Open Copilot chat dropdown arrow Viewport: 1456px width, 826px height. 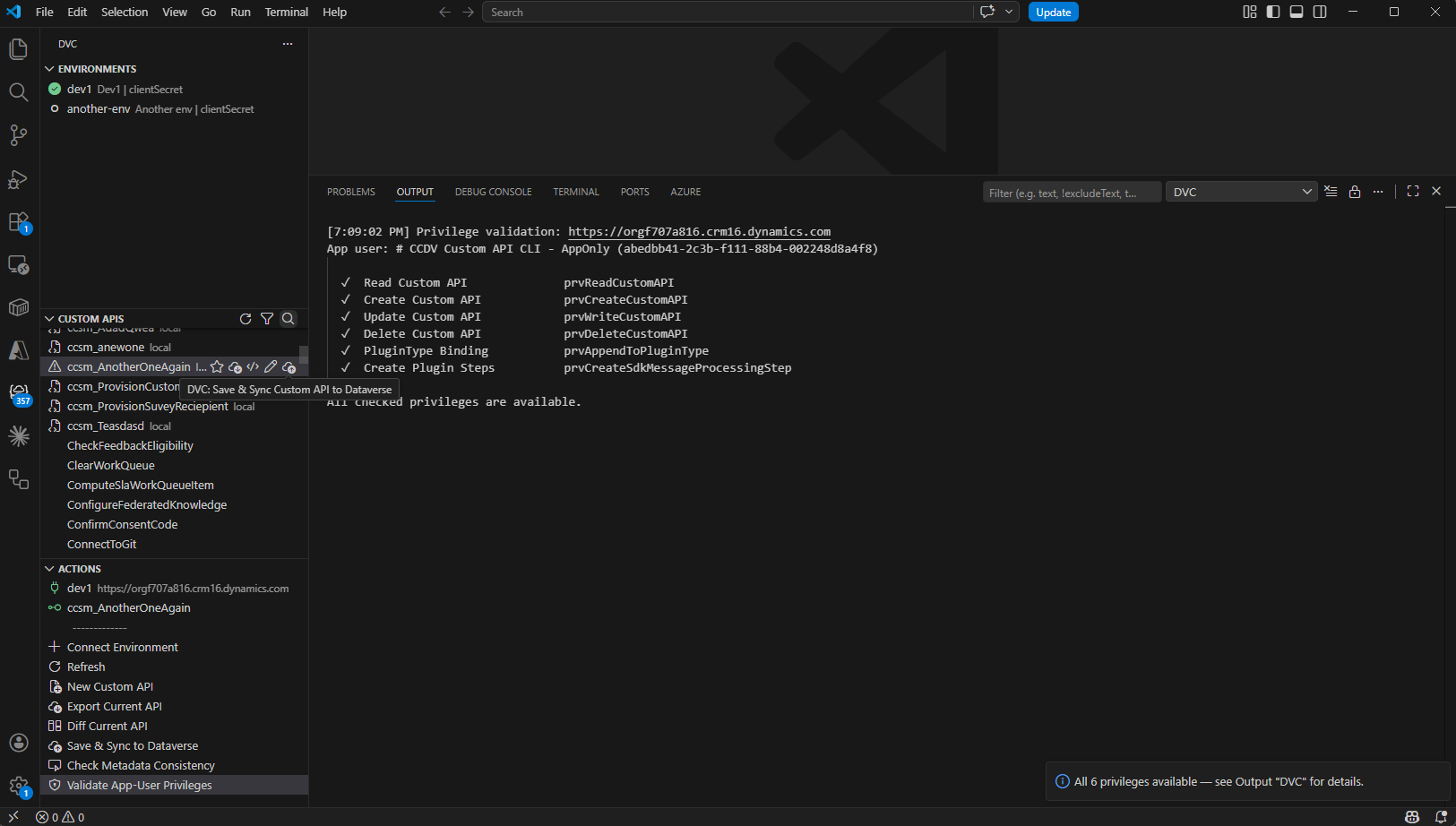point(1009,13)
